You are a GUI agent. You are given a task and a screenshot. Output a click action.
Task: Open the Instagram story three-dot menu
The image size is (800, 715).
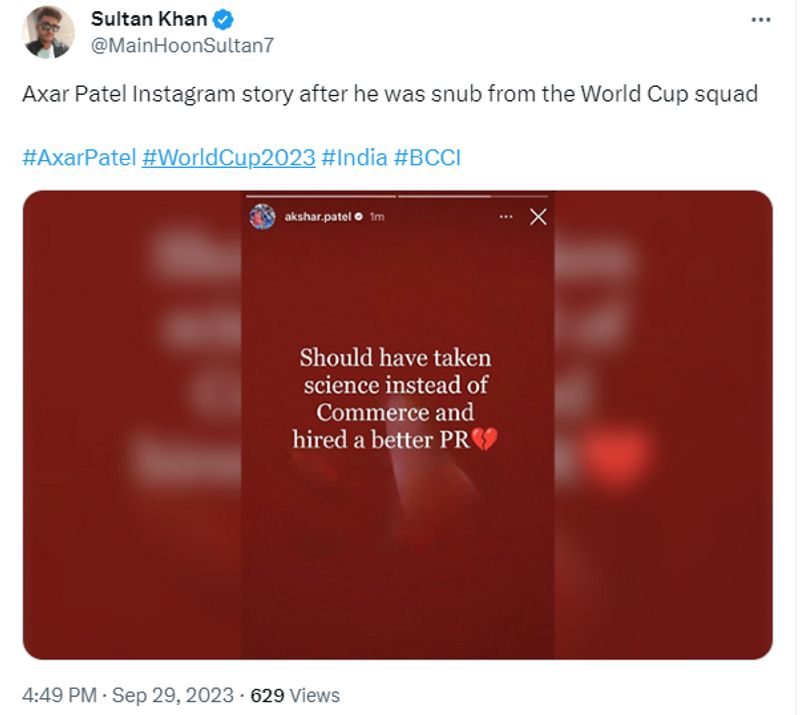tap(506, 216)
